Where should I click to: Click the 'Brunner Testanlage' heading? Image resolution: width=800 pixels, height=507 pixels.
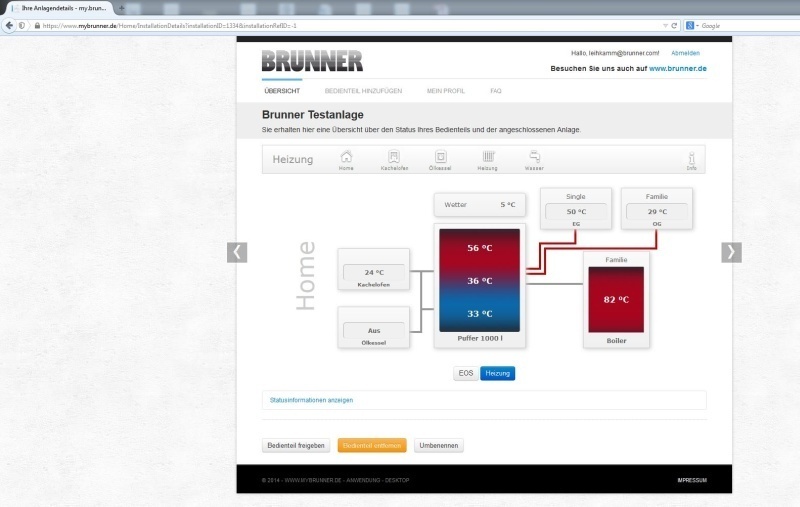click(x=313, y=115)
